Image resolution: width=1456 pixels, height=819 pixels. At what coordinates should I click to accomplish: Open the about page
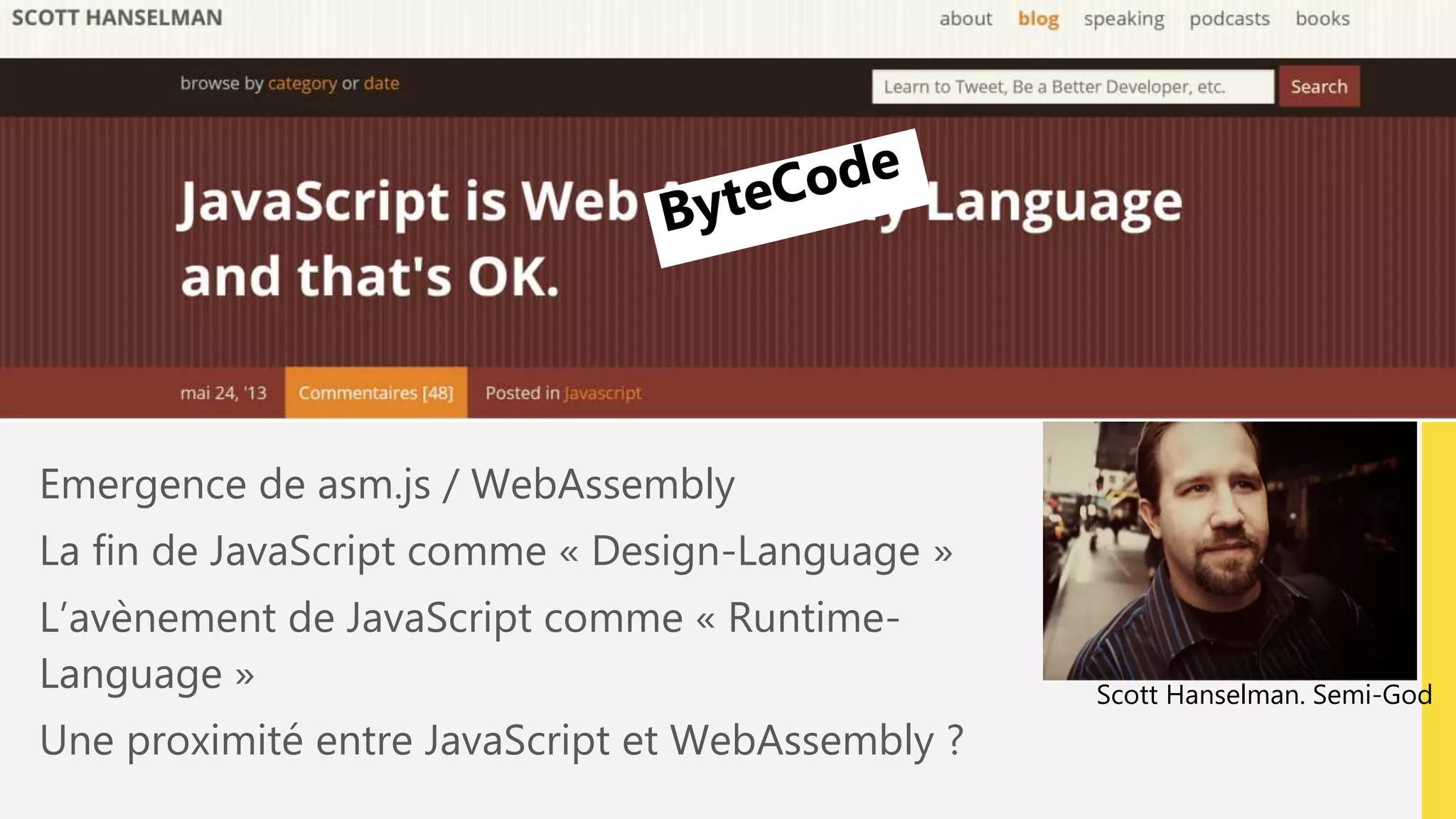click(x=965, y=18)
